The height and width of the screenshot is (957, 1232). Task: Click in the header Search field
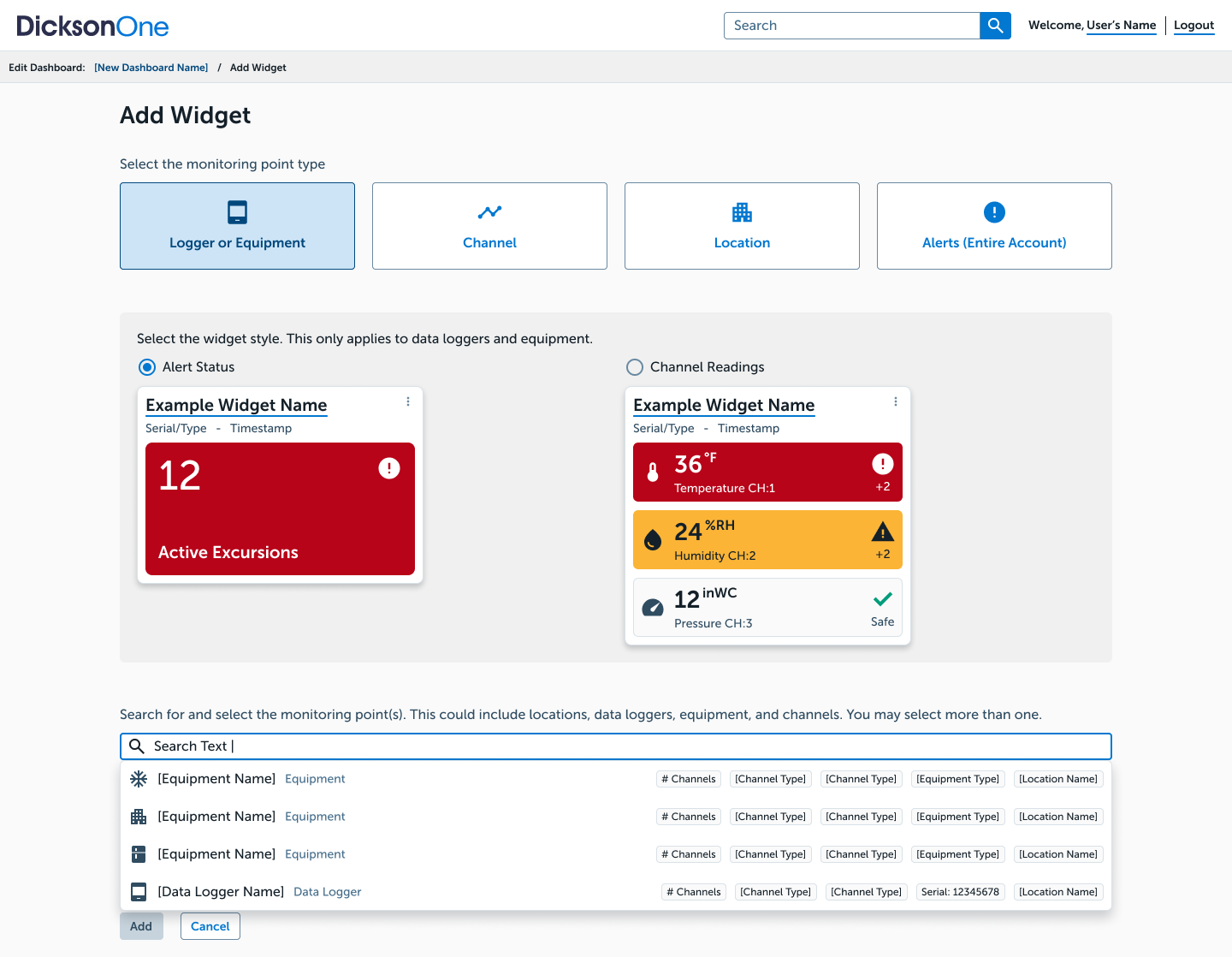click(851, 26)
